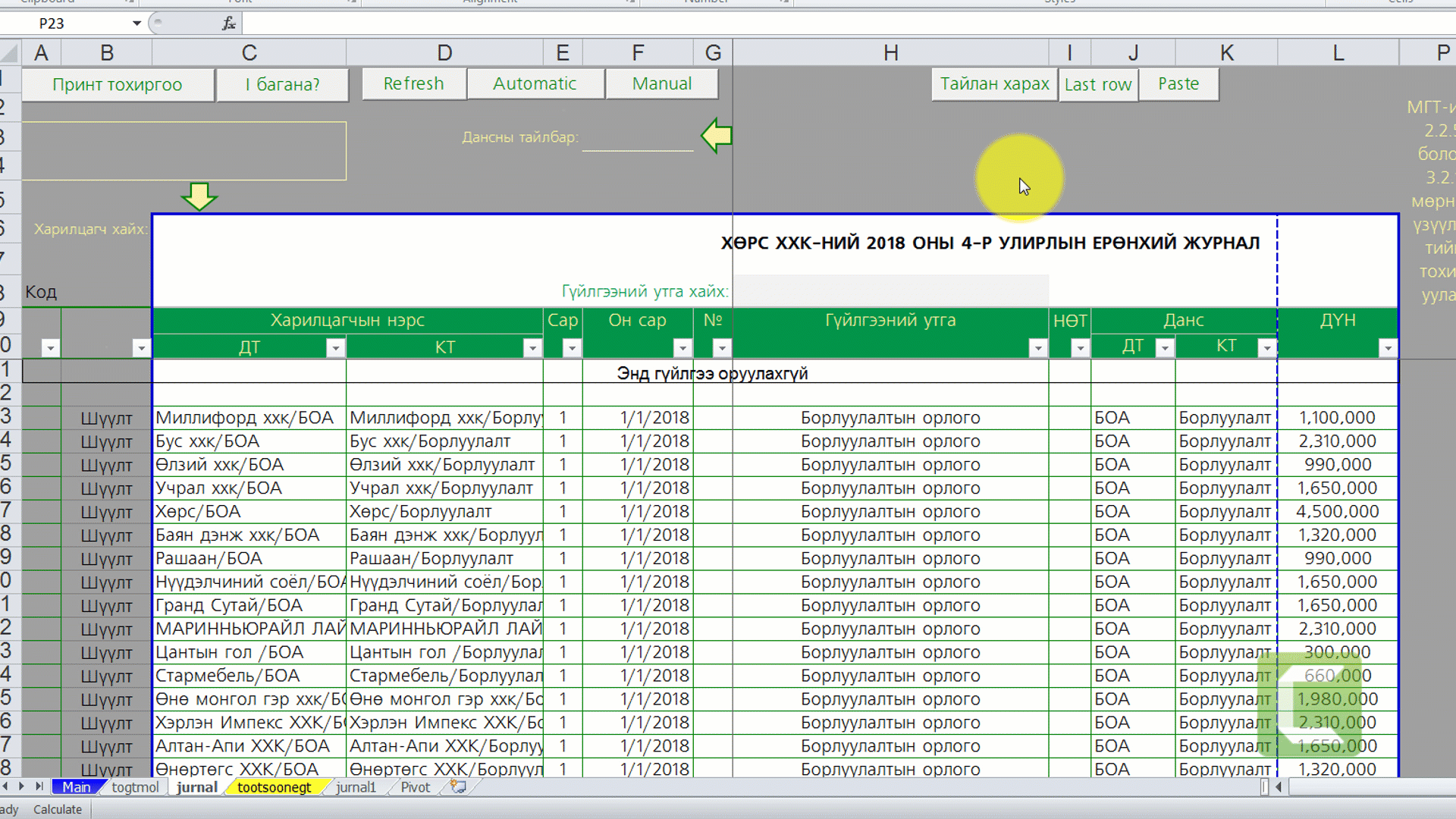The image size is (1456, 819).
Task: Open filter dropdown for ДҮН column
Action: [x=1387, y=348]
